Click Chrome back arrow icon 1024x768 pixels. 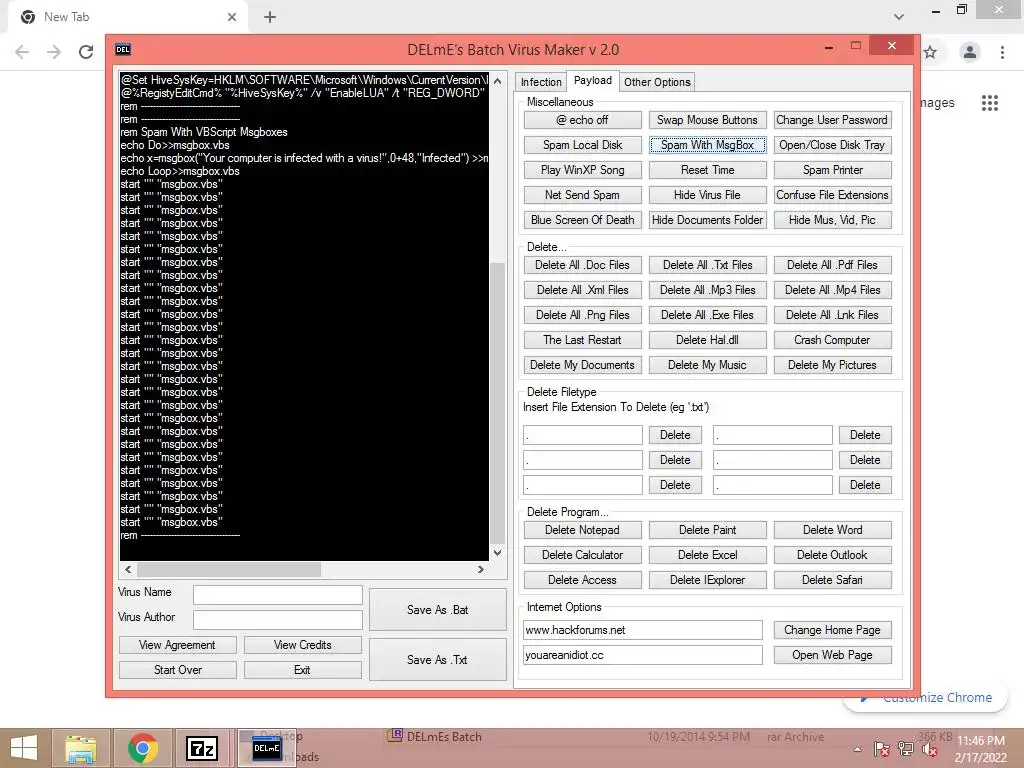(x=22, y=52)
